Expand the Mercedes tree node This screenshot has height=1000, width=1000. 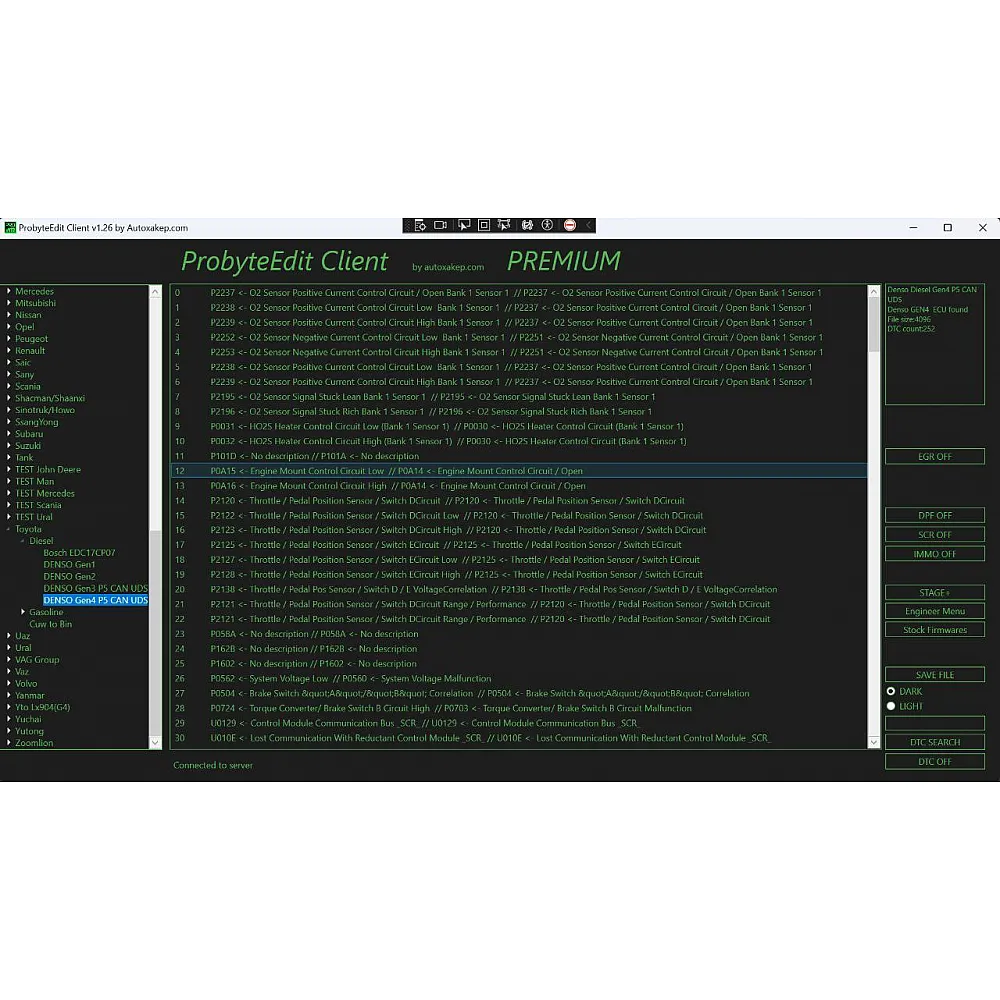point(9,292)
